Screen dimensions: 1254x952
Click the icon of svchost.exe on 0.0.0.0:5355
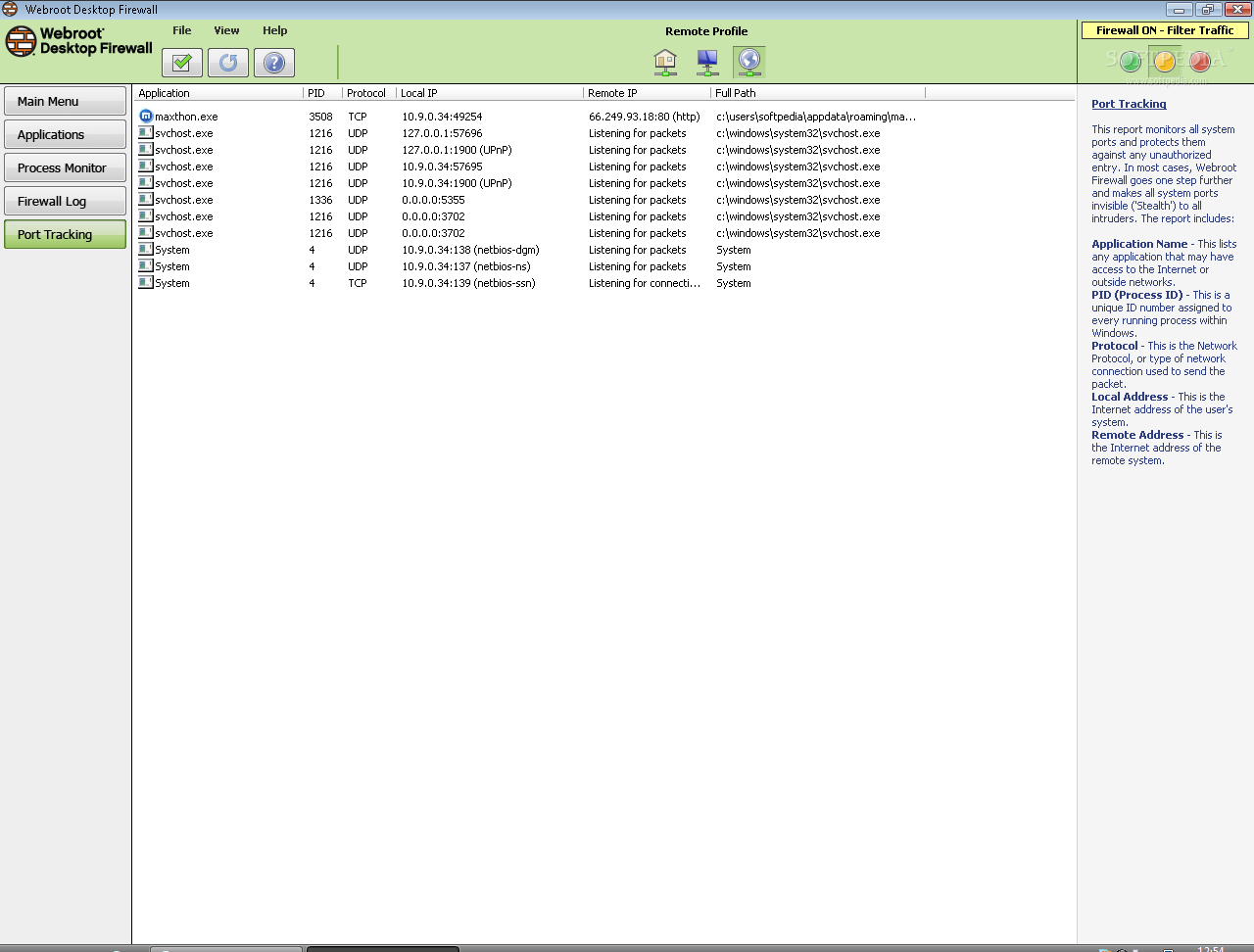click(146, 199)
